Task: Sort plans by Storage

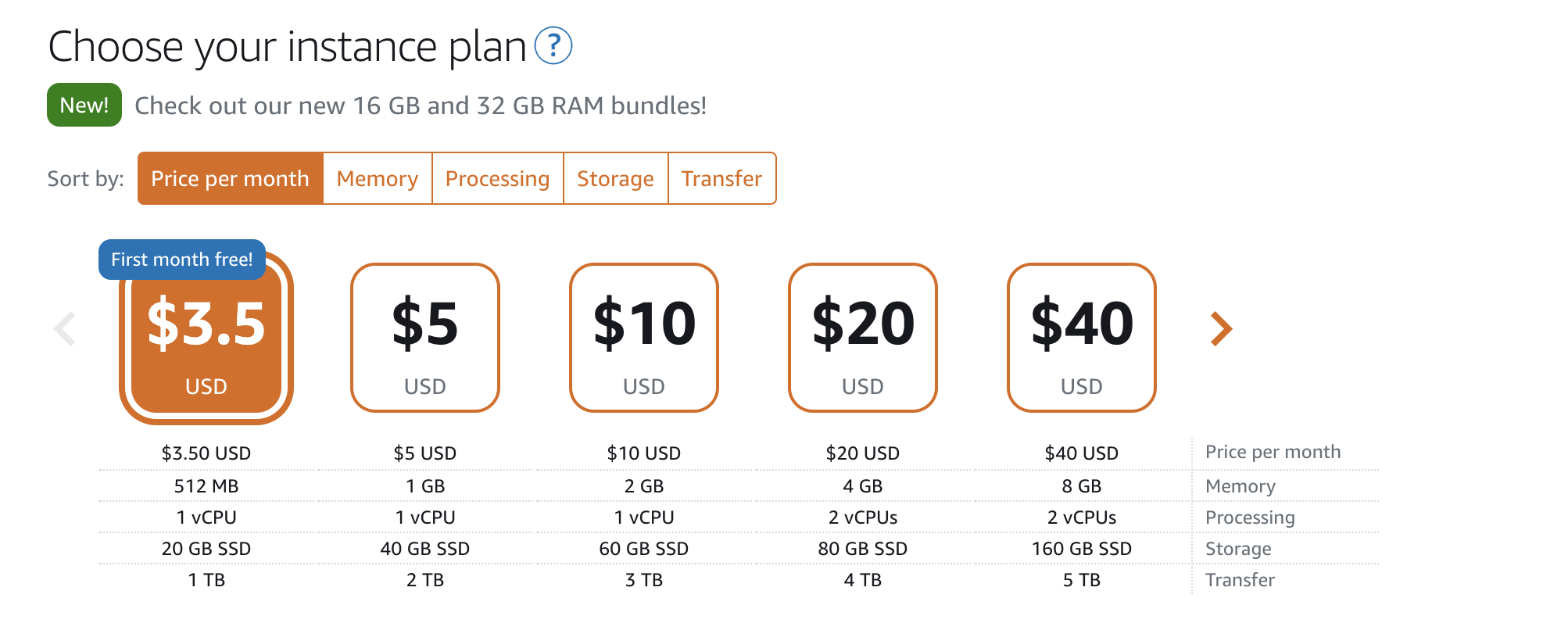Action: click(x=616, y=178)
